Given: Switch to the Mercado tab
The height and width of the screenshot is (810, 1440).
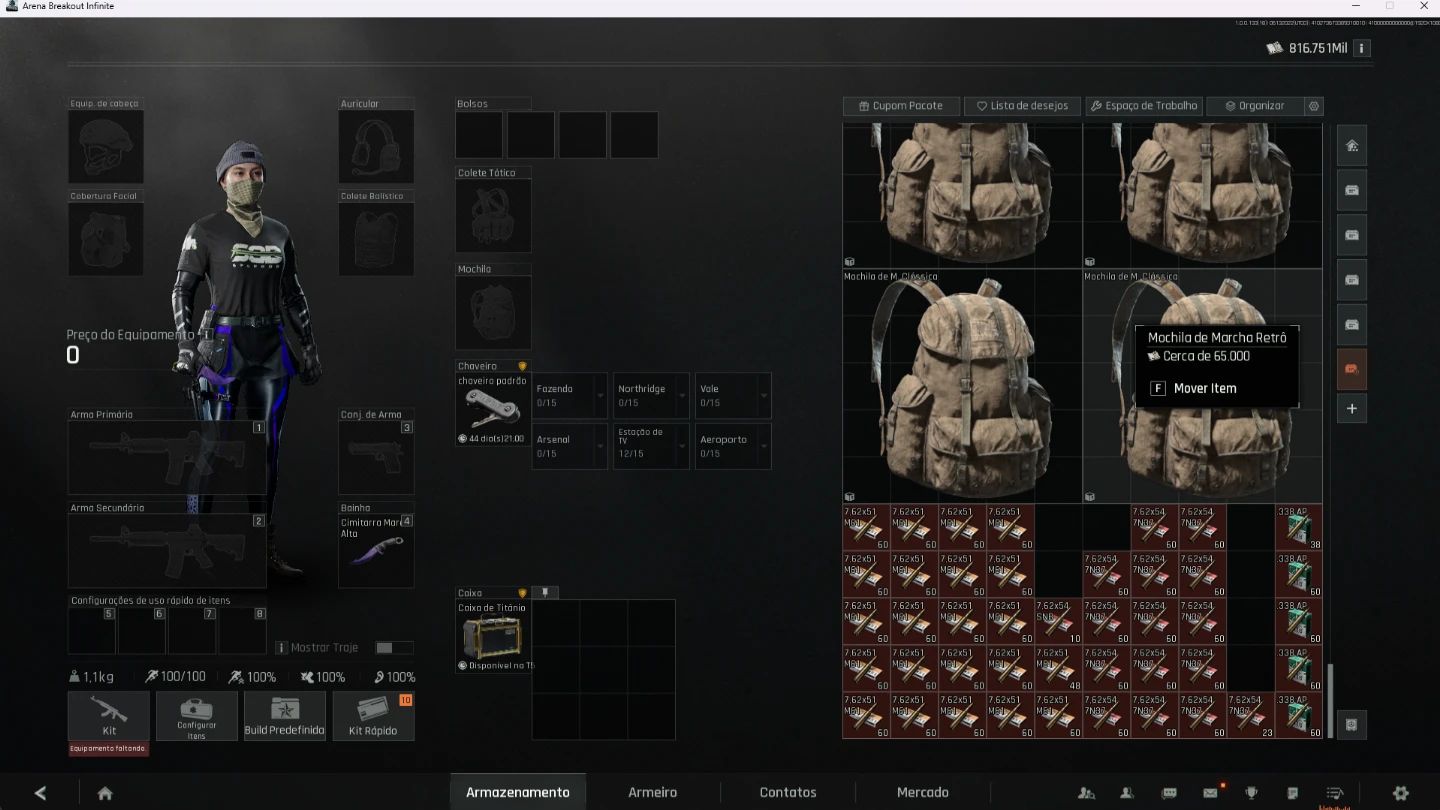Looking at the screenshot, I should click(x=922, y=792).
